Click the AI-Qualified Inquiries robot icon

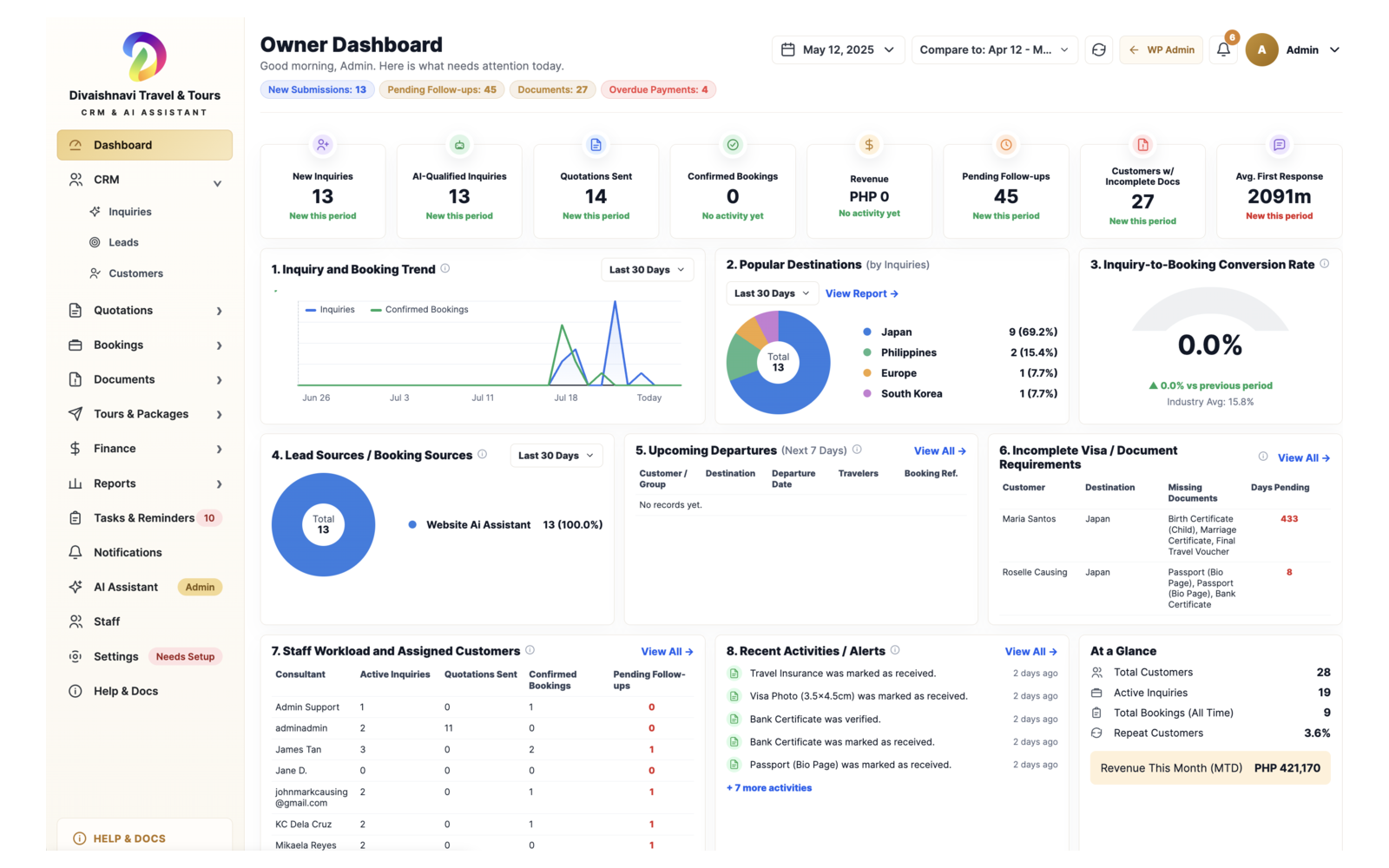tap(459, 145)
